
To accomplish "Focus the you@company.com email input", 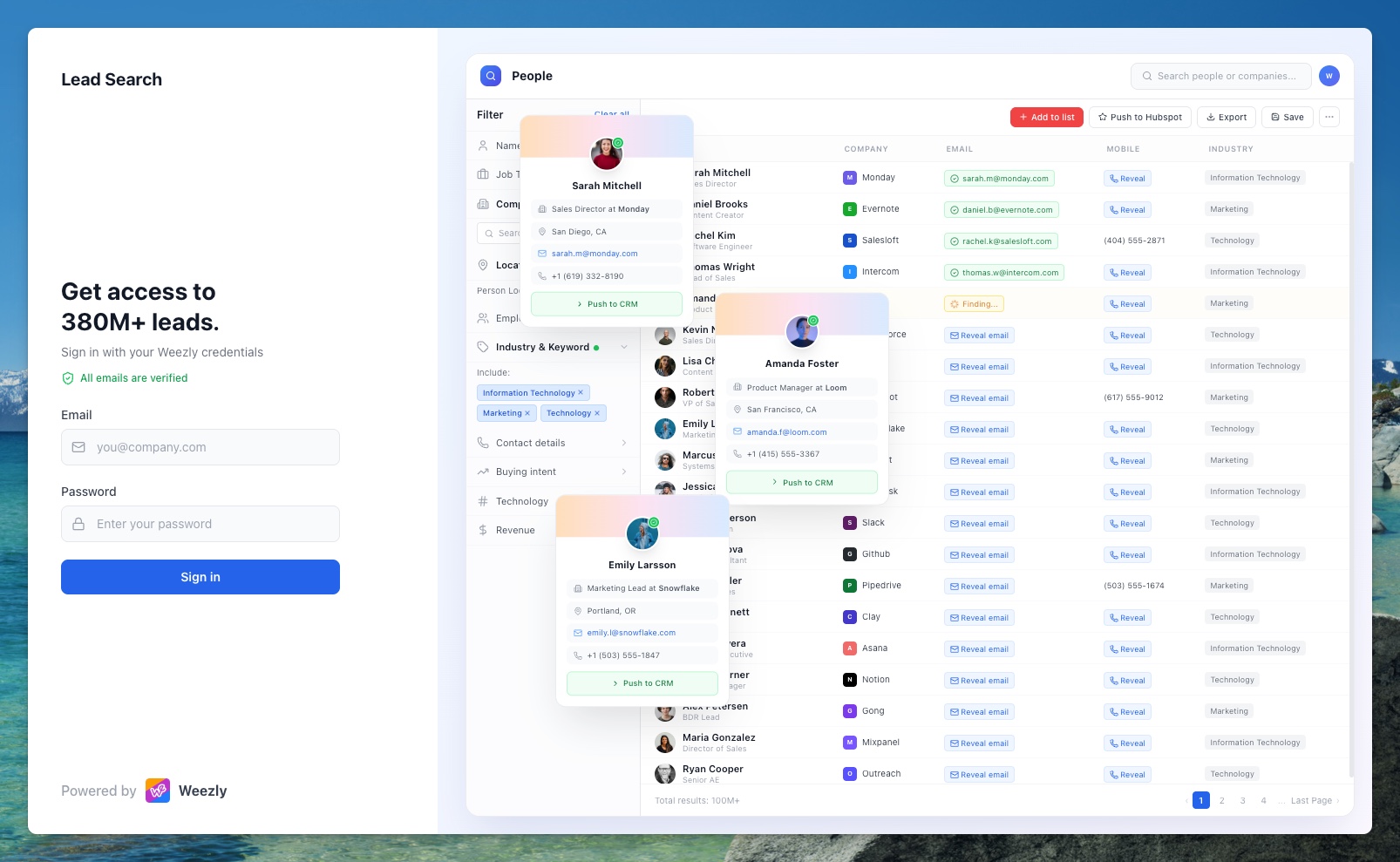I will click(x=200, y=447).
